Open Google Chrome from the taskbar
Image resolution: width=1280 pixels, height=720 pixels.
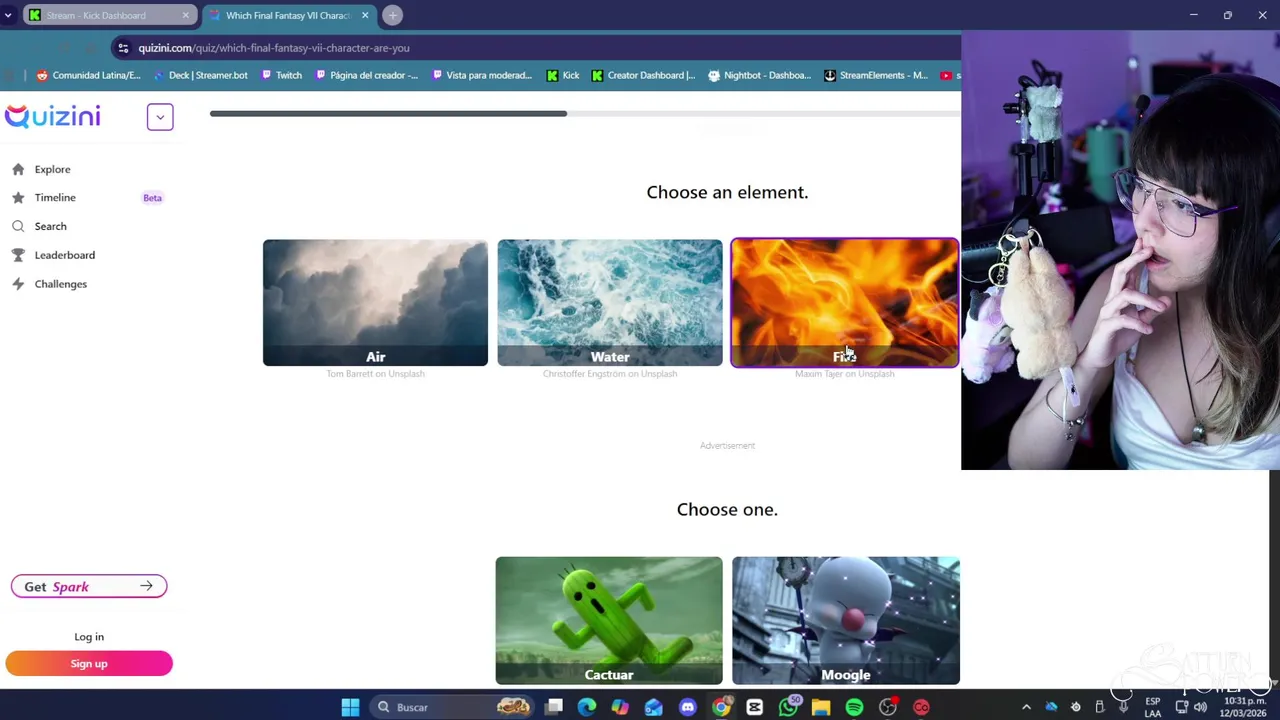point(721,707)
